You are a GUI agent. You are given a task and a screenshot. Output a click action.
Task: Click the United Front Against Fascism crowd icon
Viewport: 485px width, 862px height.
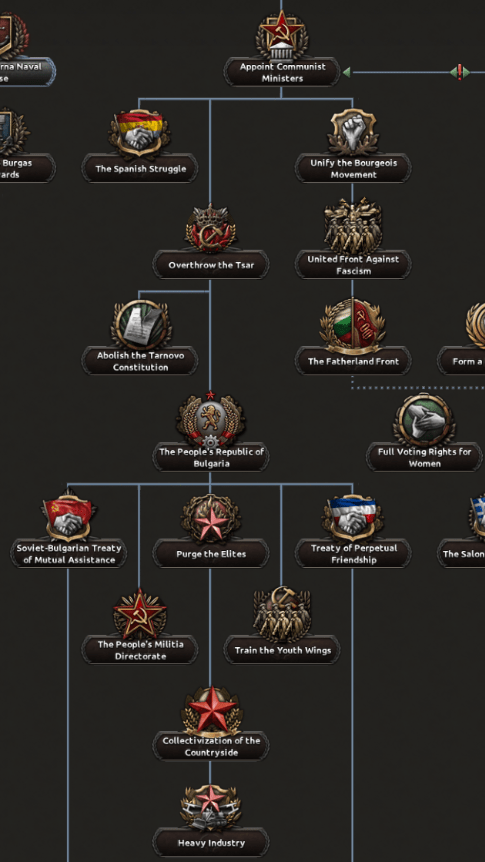click(352, 227)
